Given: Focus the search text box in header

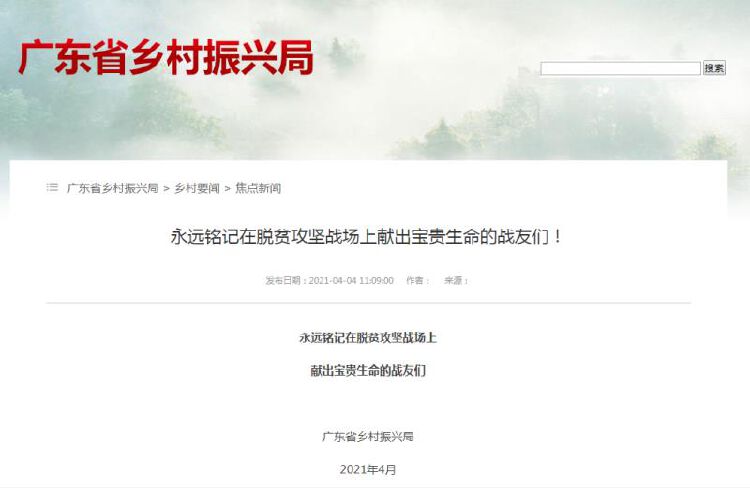Looking at the screenshot, I should point(620,68).
